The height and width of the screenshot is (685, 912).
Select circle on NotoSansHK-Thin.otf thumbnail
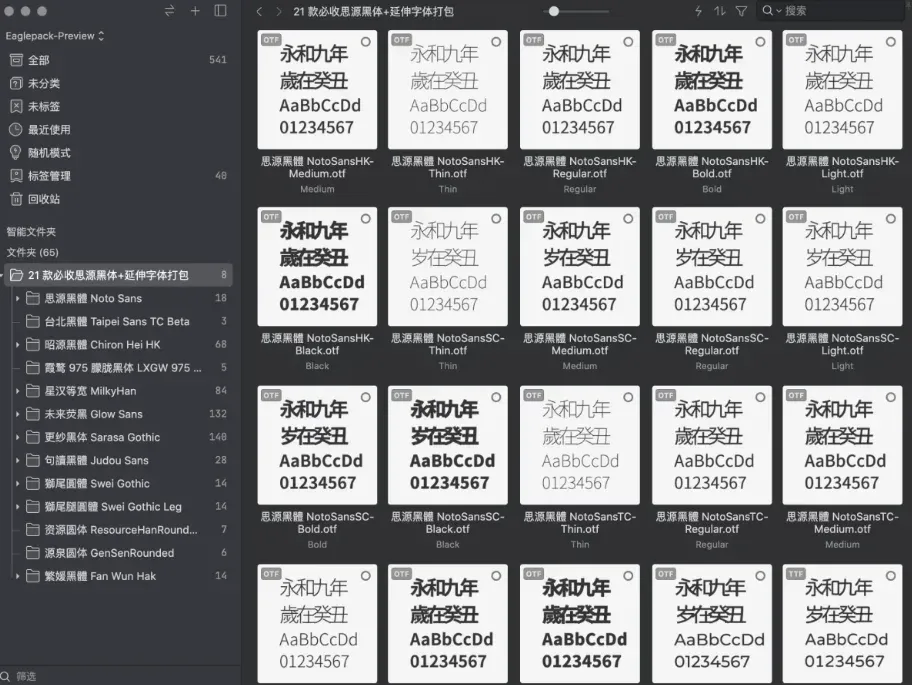click(496, 42)
